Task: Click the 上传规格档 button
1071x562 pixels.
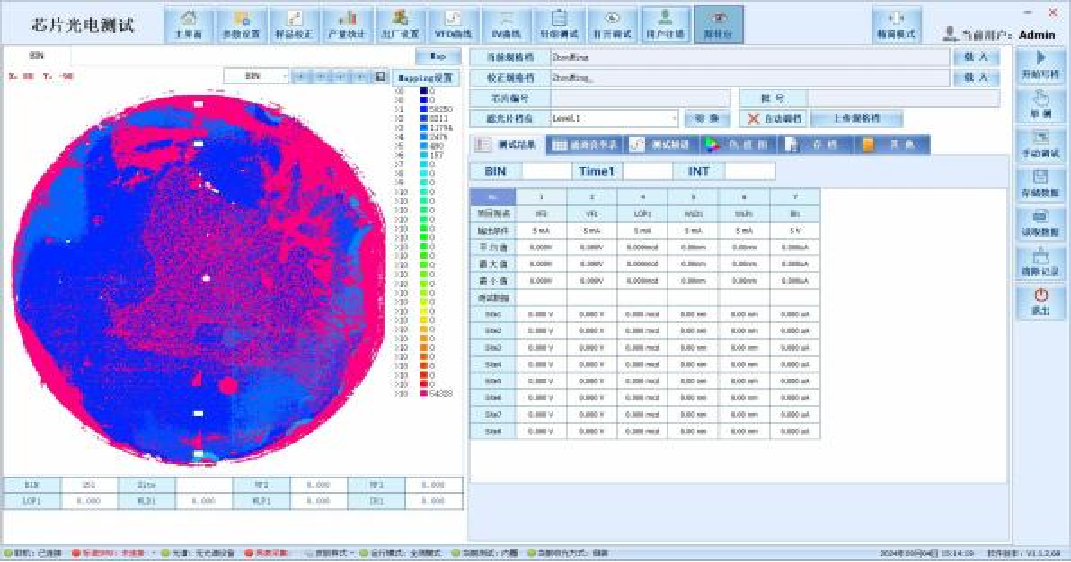Action: click(x=855, y=119)
